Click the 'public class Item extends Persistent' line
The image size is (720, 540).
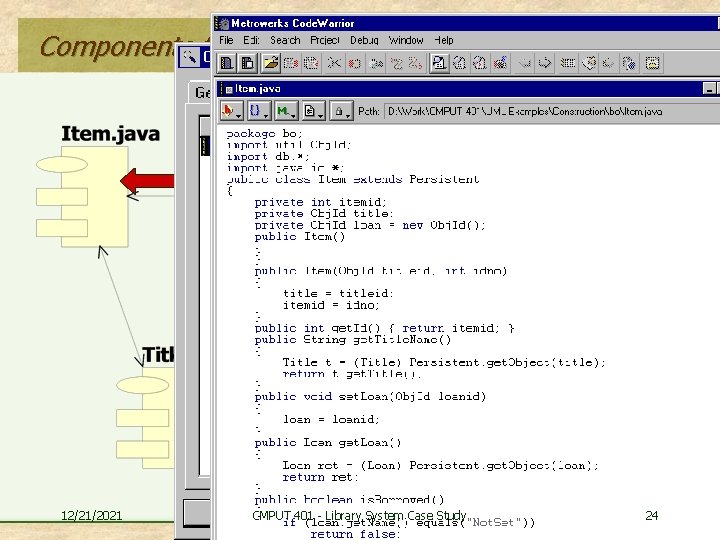353,180
